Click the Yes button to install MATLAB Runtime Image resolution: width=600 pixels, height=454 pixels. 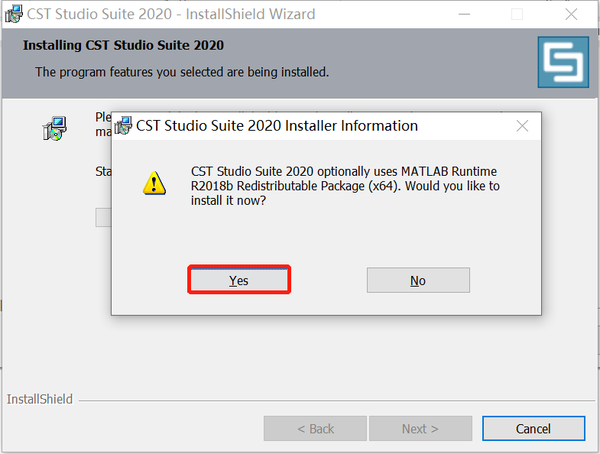(239, 280)
